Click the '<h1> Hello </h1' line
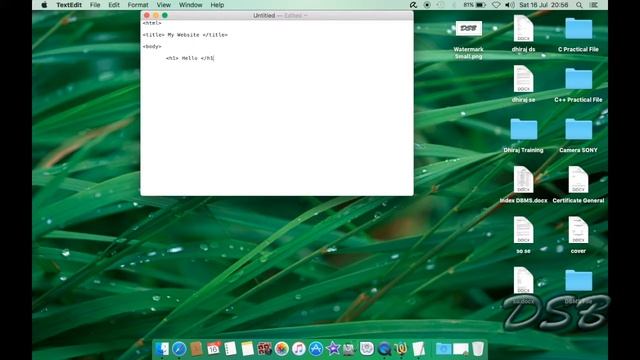640x360 pixels. [x=190, y=58]
